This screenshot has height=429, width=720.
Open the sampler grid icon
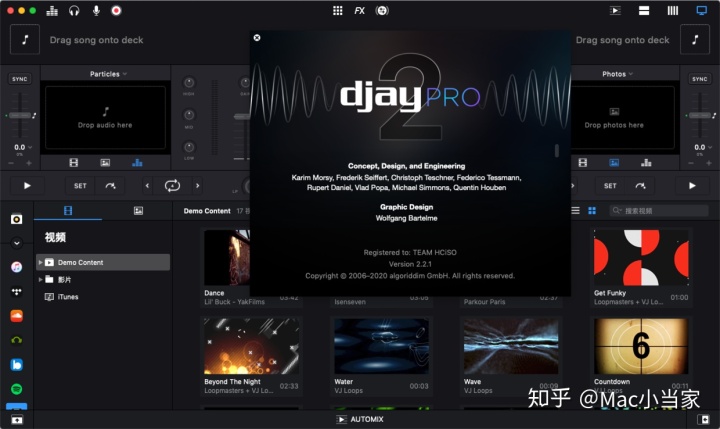(338, 11)
